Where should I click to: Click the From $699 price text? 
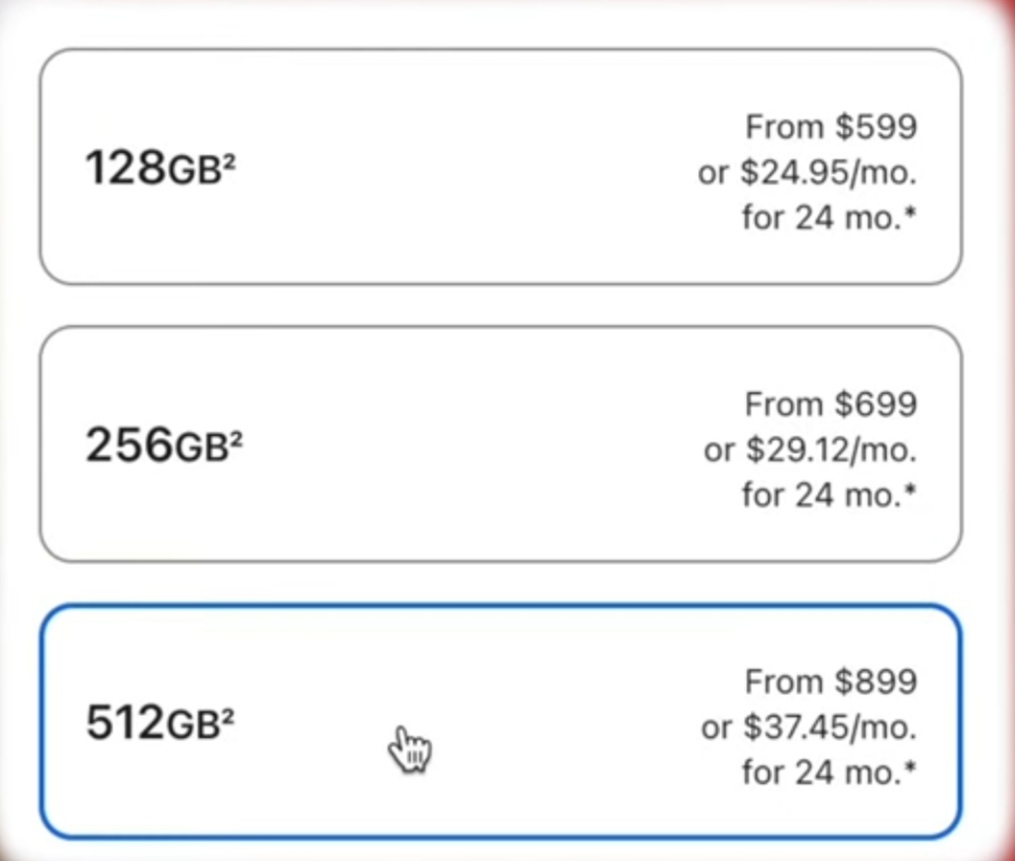[x=831, y=405]
